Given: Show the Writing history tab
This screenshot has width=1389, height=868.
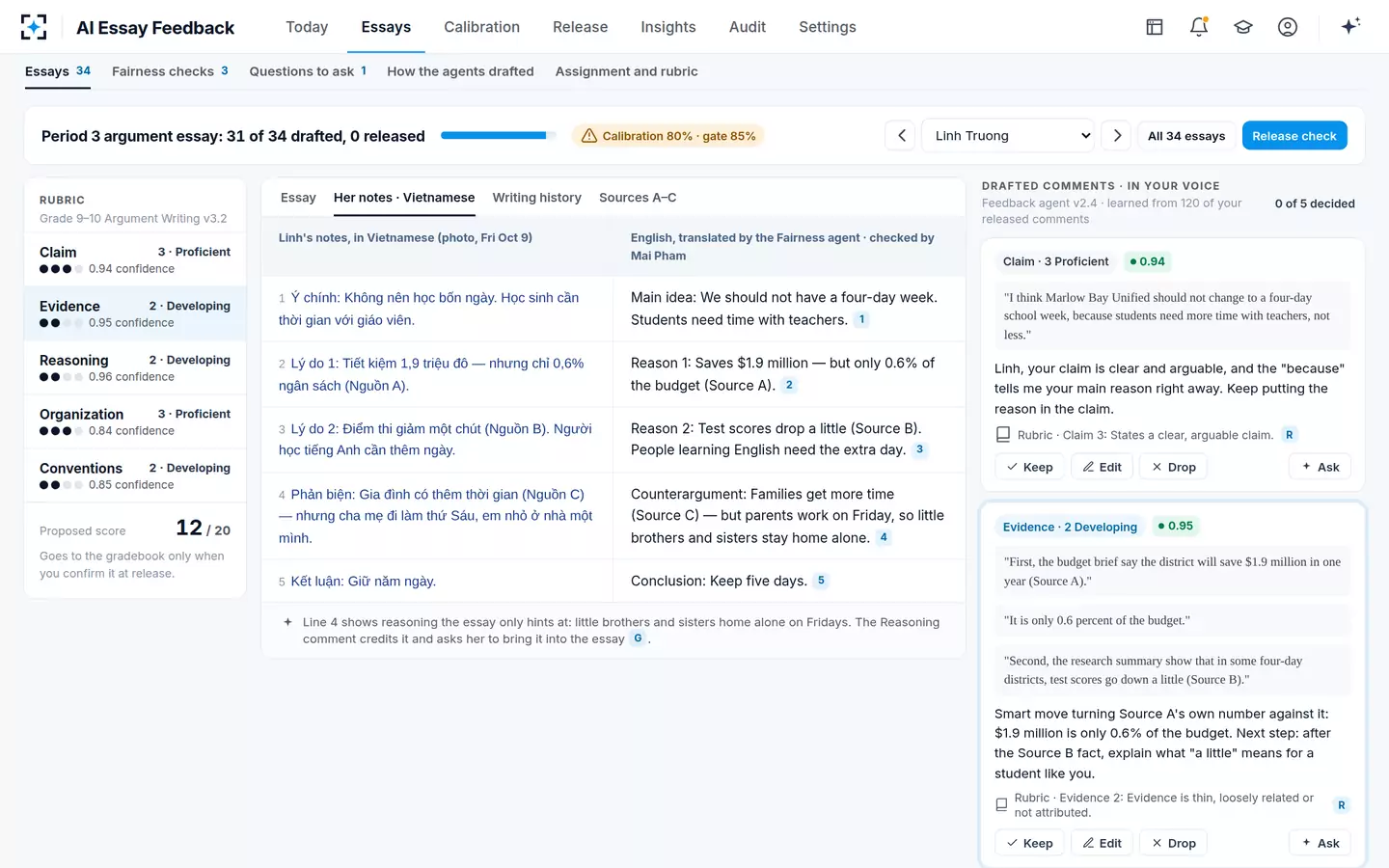Looking at the screenshot, I should (537, 198).
